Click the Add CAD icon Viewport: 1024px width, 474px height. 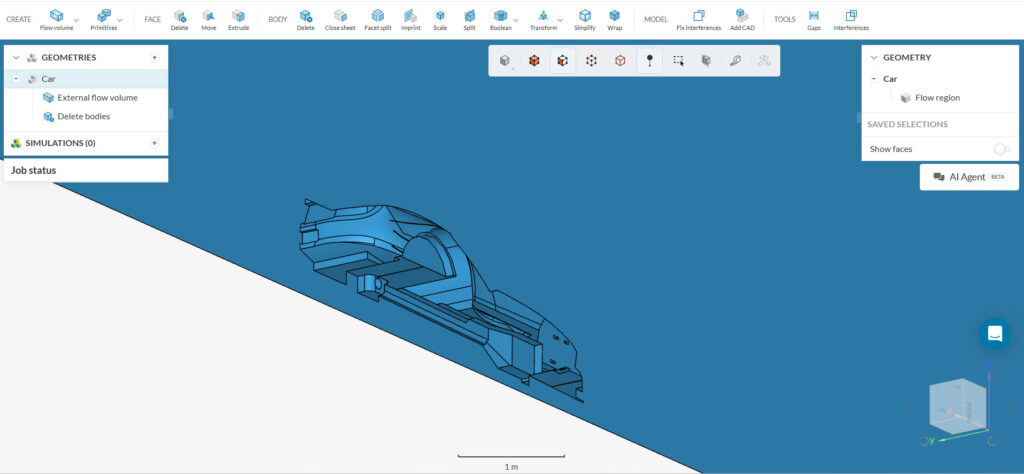(x=741, y=19)
